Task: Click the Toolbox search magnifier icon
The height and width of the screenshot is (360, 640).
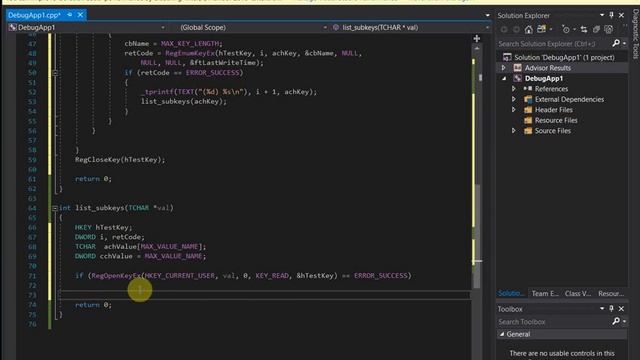Action: [616, 322]
